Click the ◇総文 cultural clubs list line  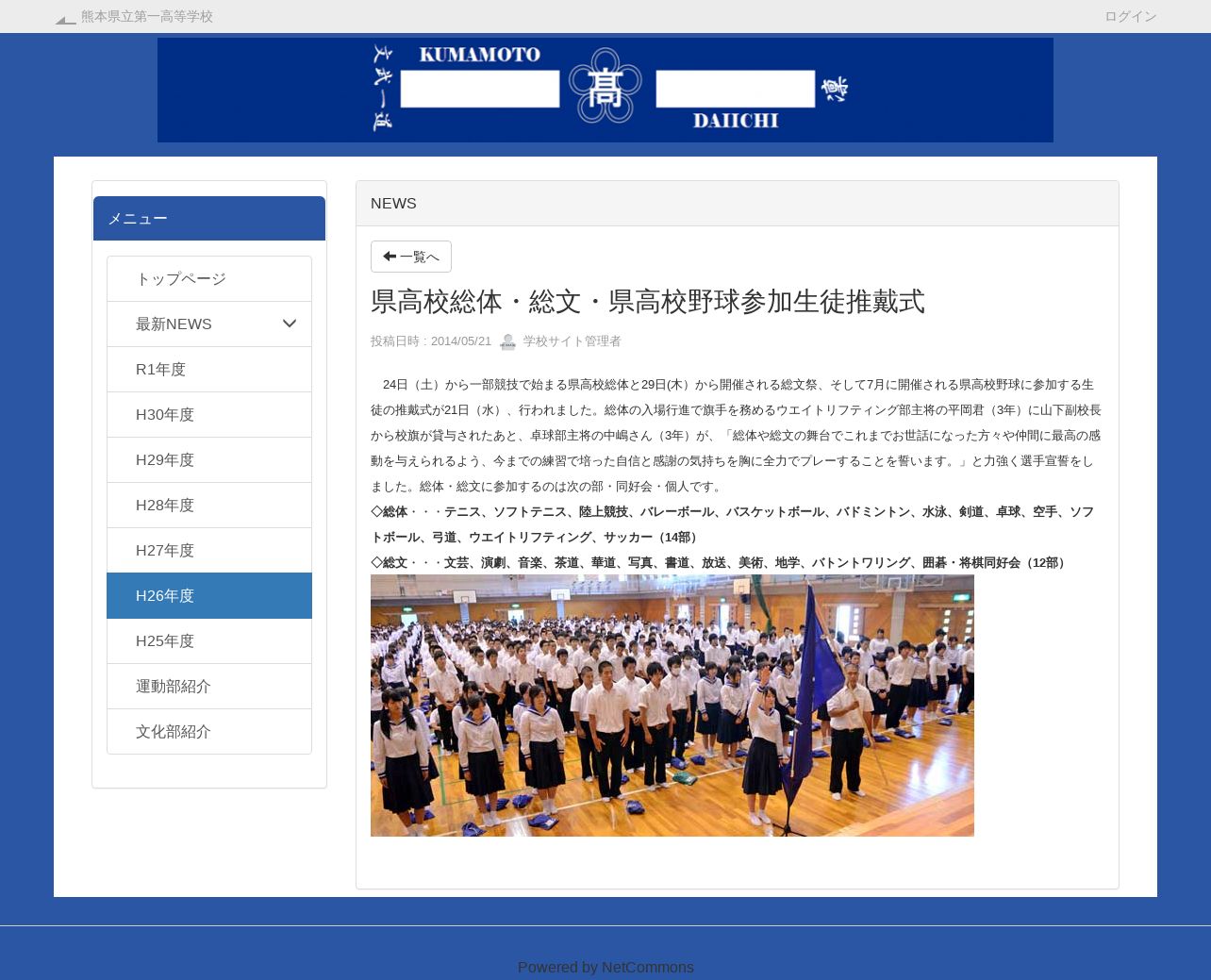click(720, 563)
